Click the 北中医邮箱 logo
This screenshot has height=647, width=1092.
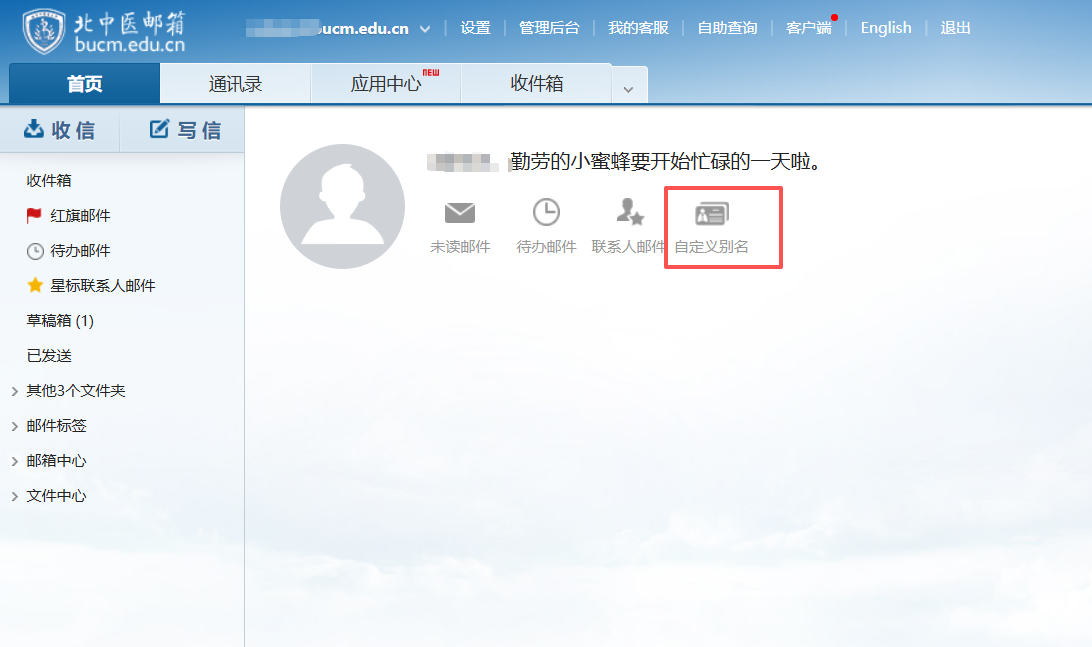[x=103, y=31]
